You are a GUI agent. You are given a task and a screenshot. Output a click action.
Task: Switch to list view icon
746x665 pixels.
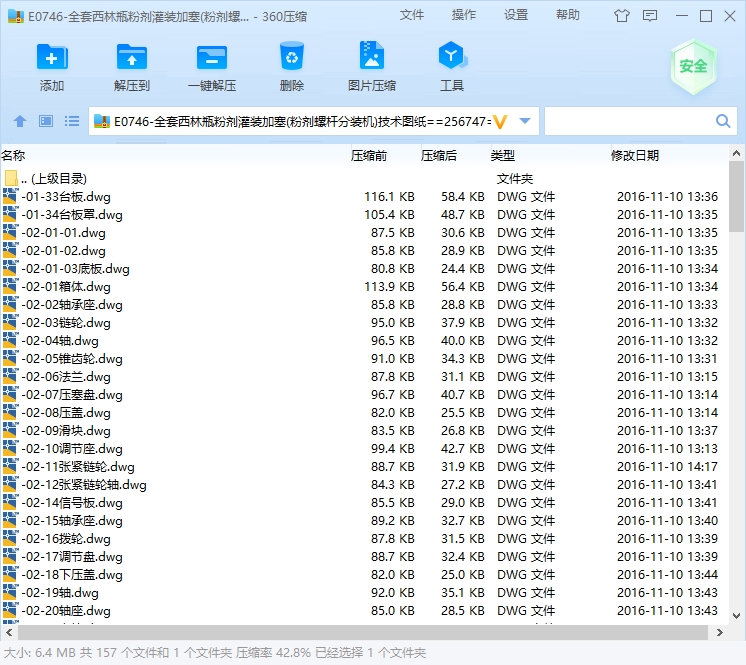72,121
